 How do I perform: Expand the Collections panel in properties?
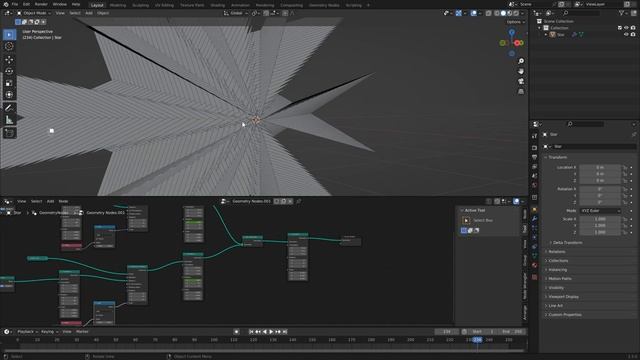(558, 260)
